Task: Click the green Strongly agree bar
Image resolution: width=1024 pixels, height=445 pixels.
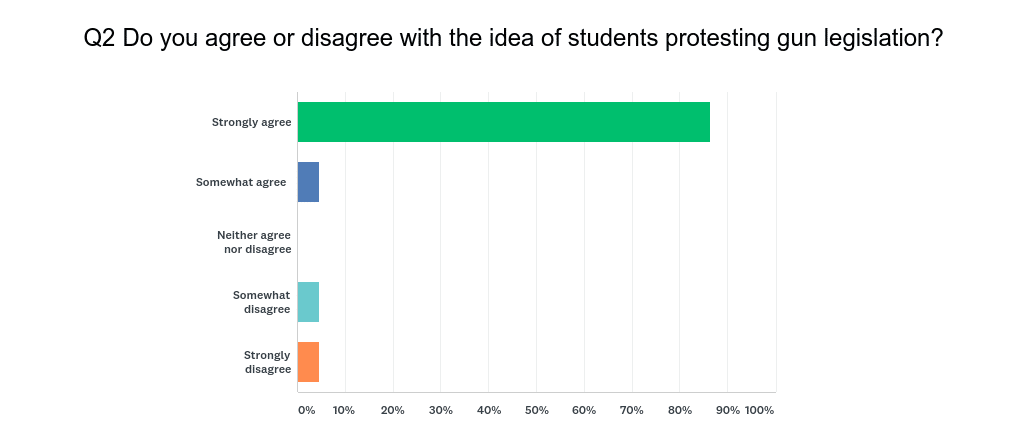Action: pos(504,122)
